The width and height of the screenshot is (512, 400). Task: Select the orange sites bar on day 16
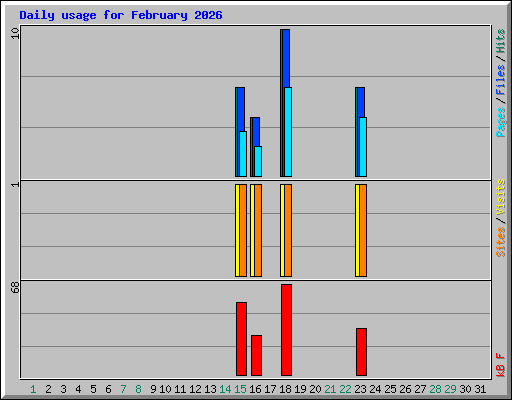pos(258,230)
